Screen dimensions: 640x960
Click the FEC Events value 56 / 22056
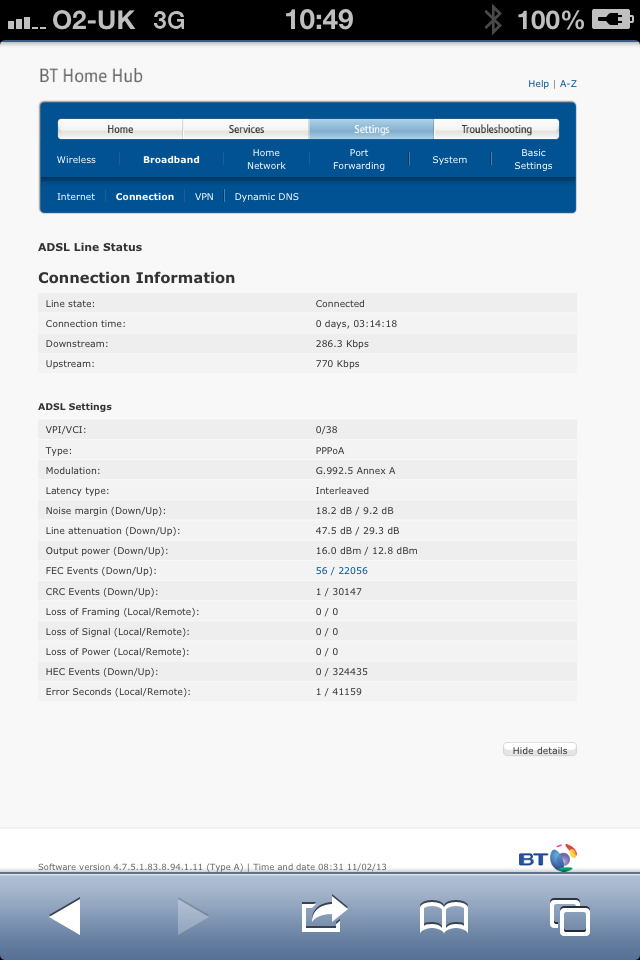(x=342, y=571)
